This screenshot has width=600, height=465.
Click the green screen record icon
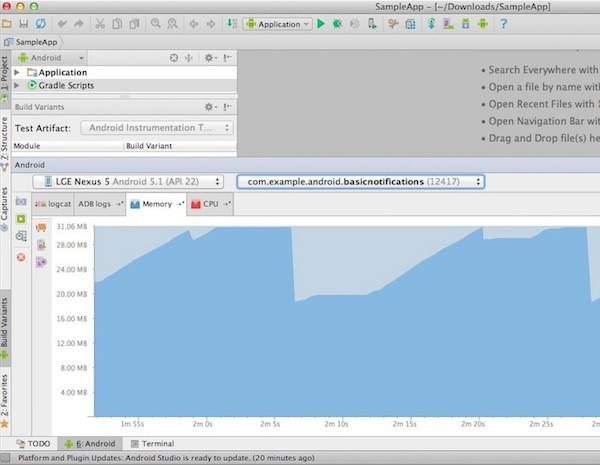[21, 219]
